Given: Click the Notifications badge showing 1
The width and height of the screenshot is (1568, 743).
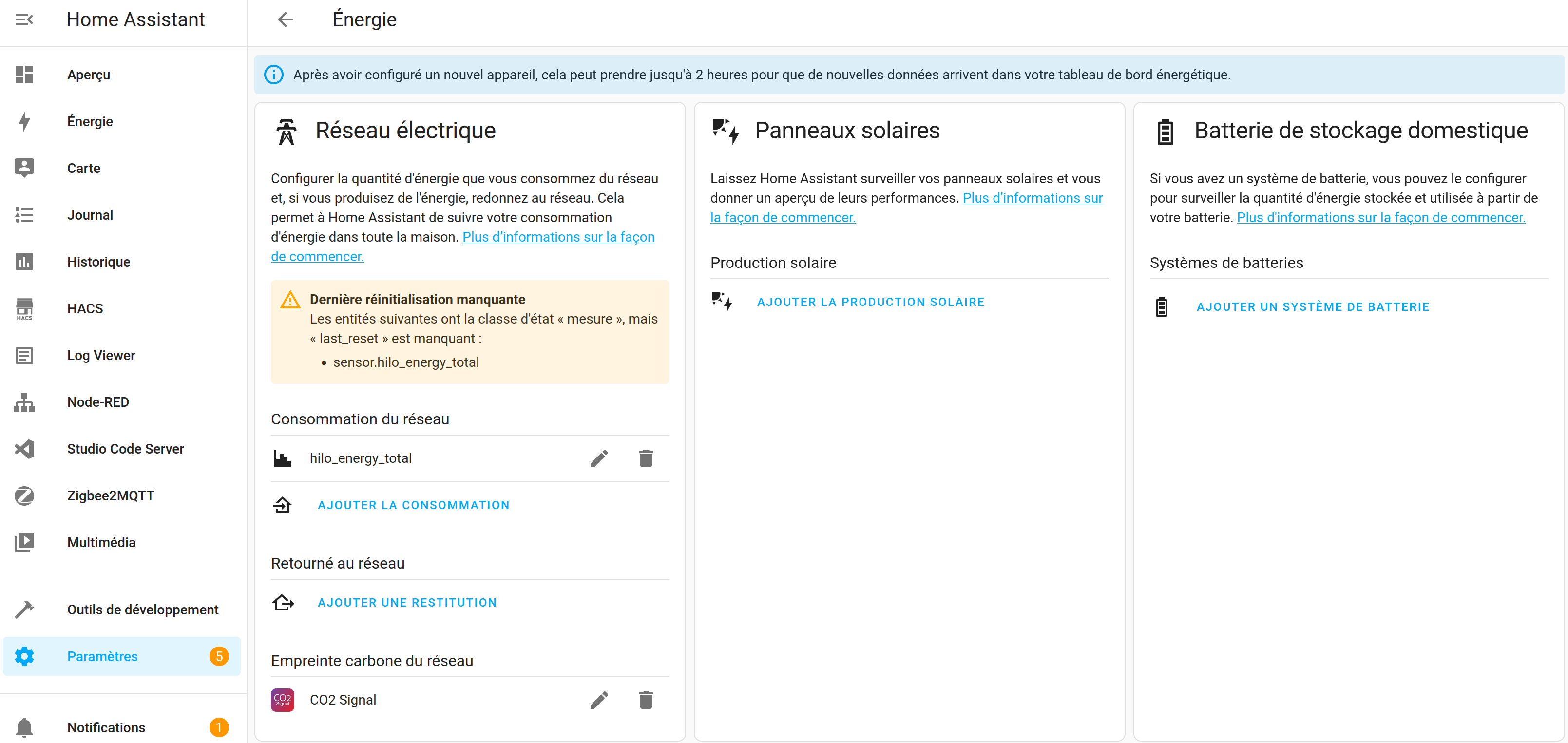Looking at the screenshot, I should pos(219,727).
